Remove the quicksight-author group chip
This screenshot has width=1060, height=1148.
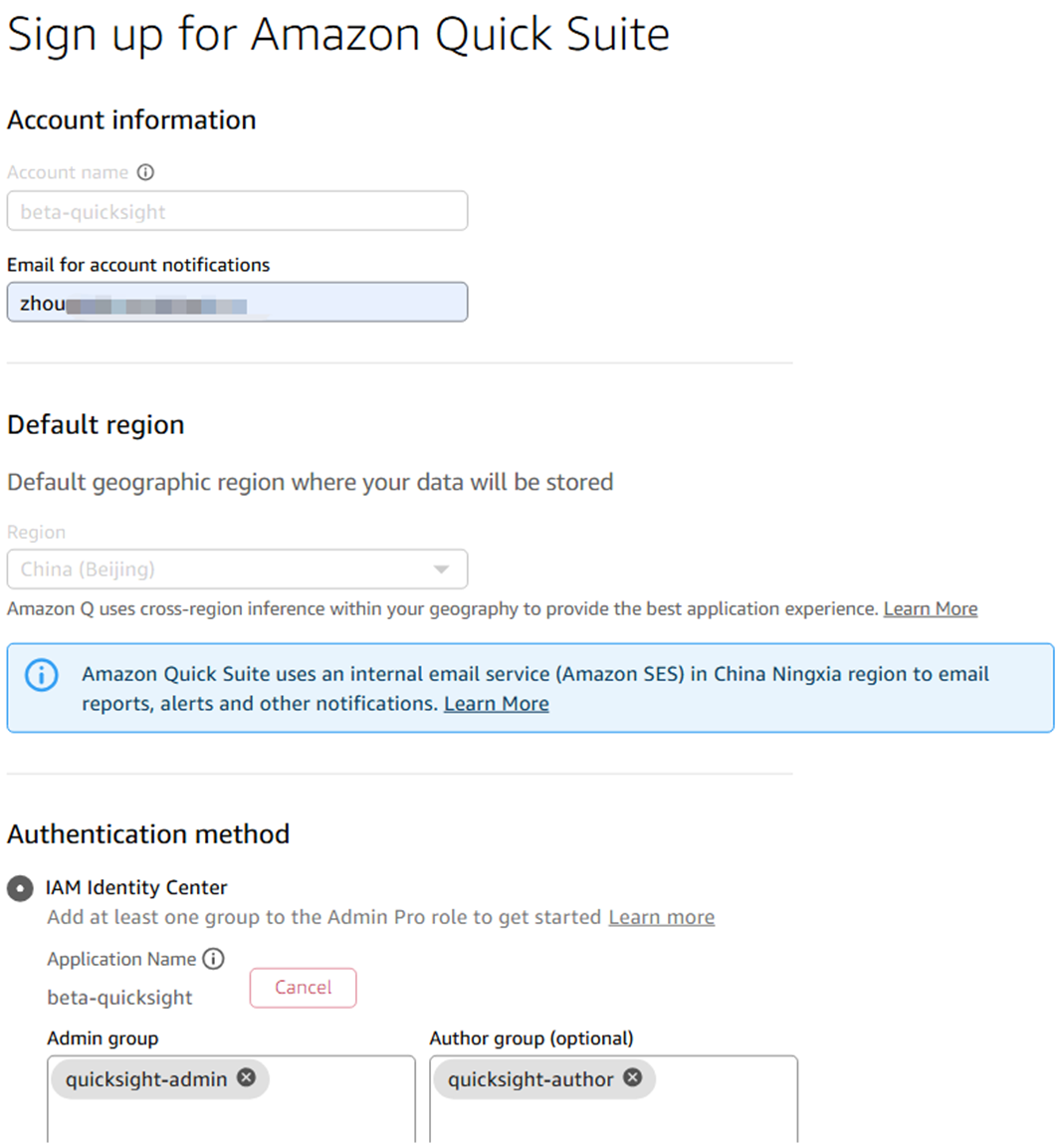[x=632, y=1077]
